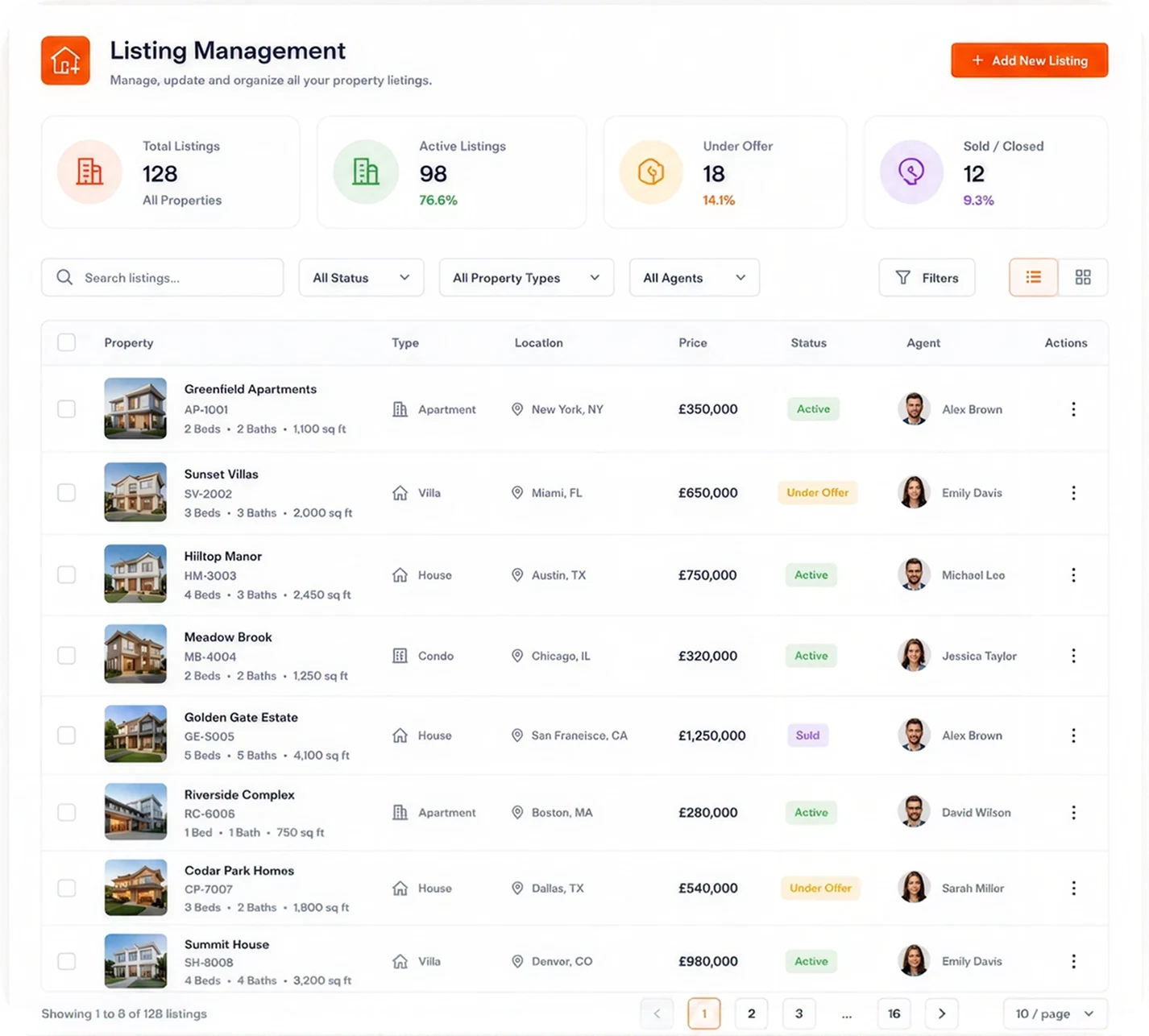This screenshot has height=1036, width=1149.
Task: Check the Golden Gate Estate row checkbox
Action: (x=67, y=736)
